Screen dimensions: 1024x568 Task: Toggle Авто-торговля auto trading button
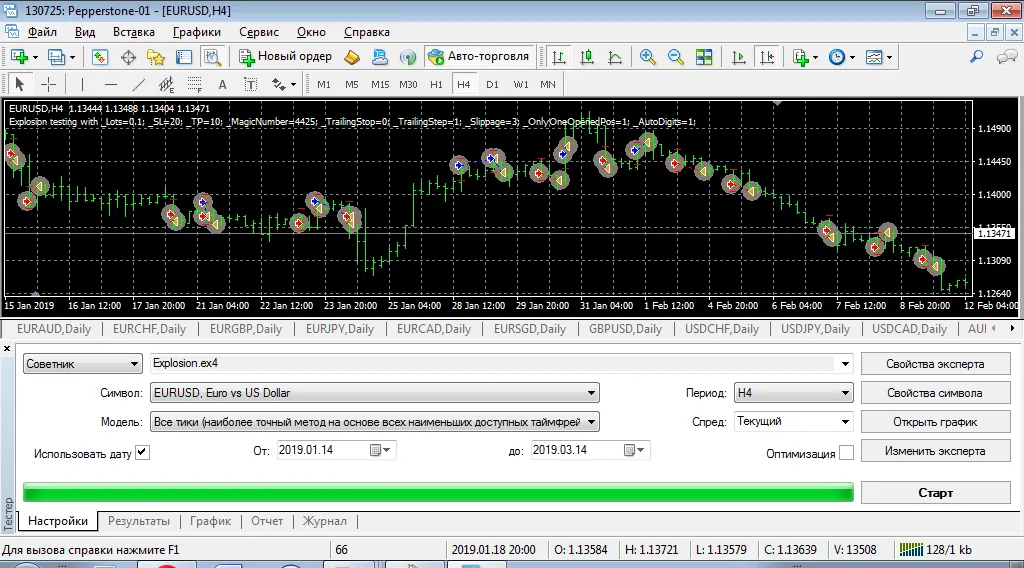(x=479, y=57)
